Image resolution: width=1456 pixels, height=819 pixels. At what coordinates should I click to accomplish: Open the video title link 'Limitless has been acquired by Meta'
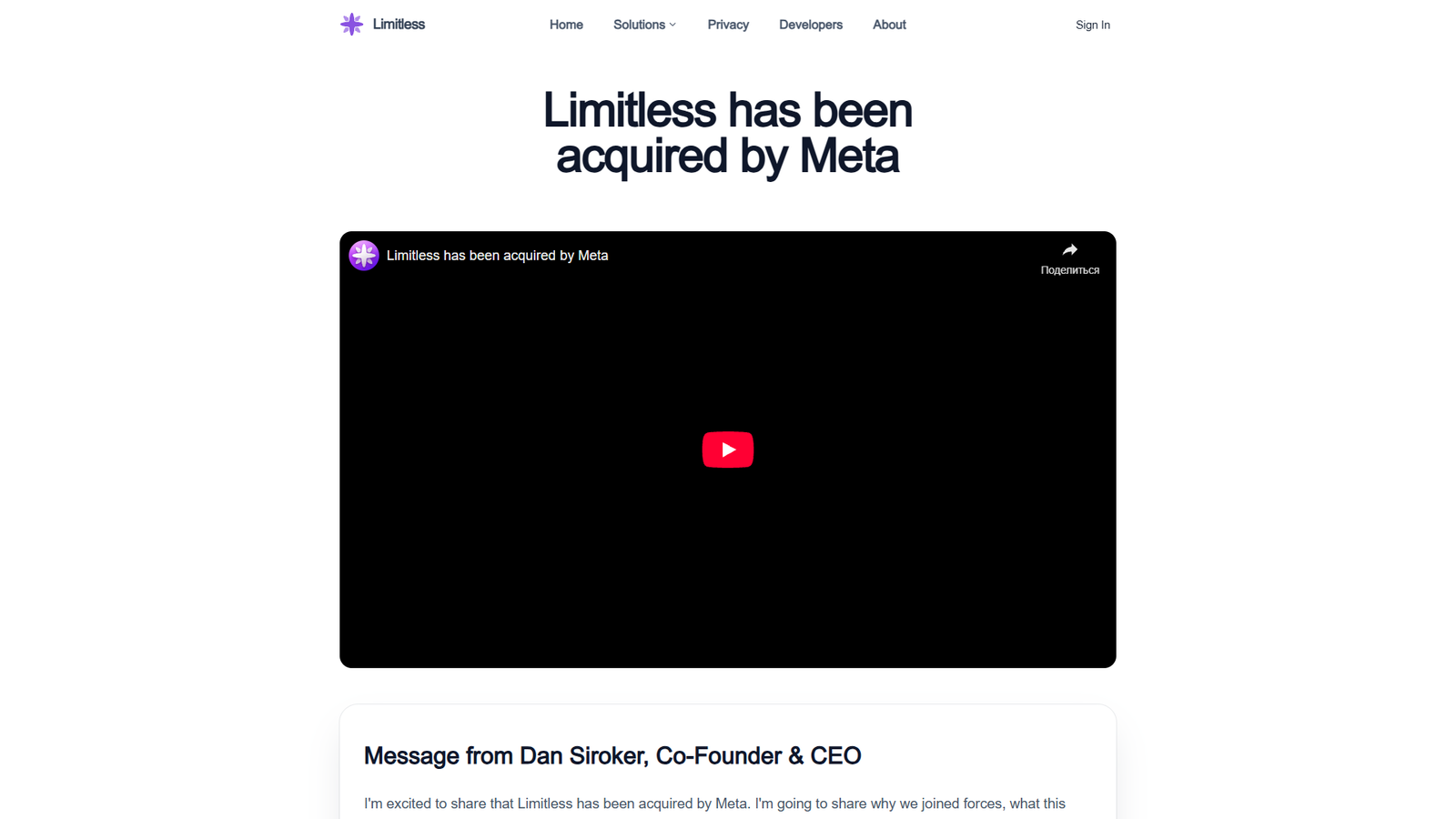point(497,256)
